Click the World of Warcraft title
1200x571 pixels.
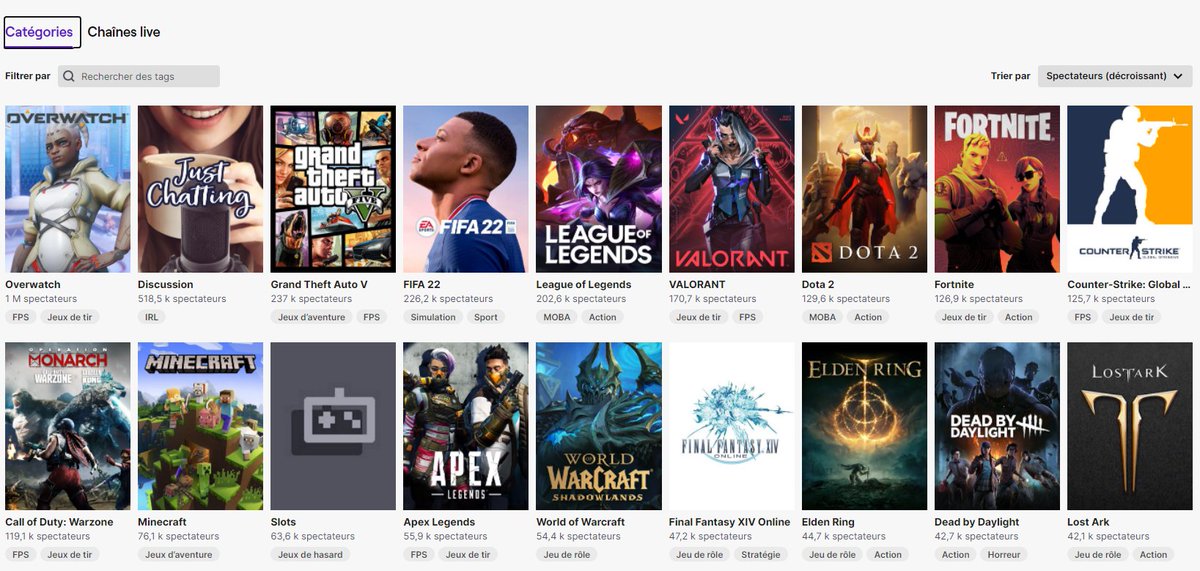(581, 522)
